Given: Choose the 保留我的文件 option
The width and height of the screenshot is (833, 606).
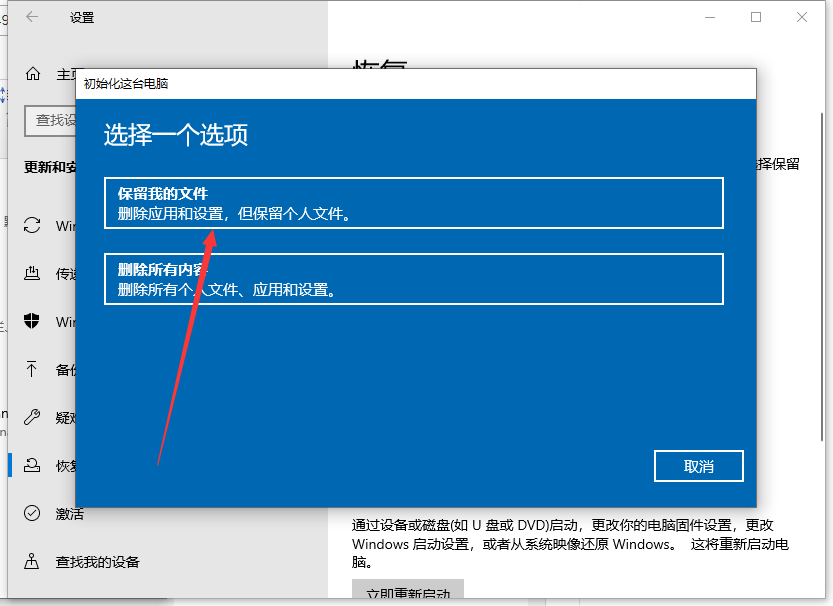Looking at the screenshot, I should (x=413, y=203).
